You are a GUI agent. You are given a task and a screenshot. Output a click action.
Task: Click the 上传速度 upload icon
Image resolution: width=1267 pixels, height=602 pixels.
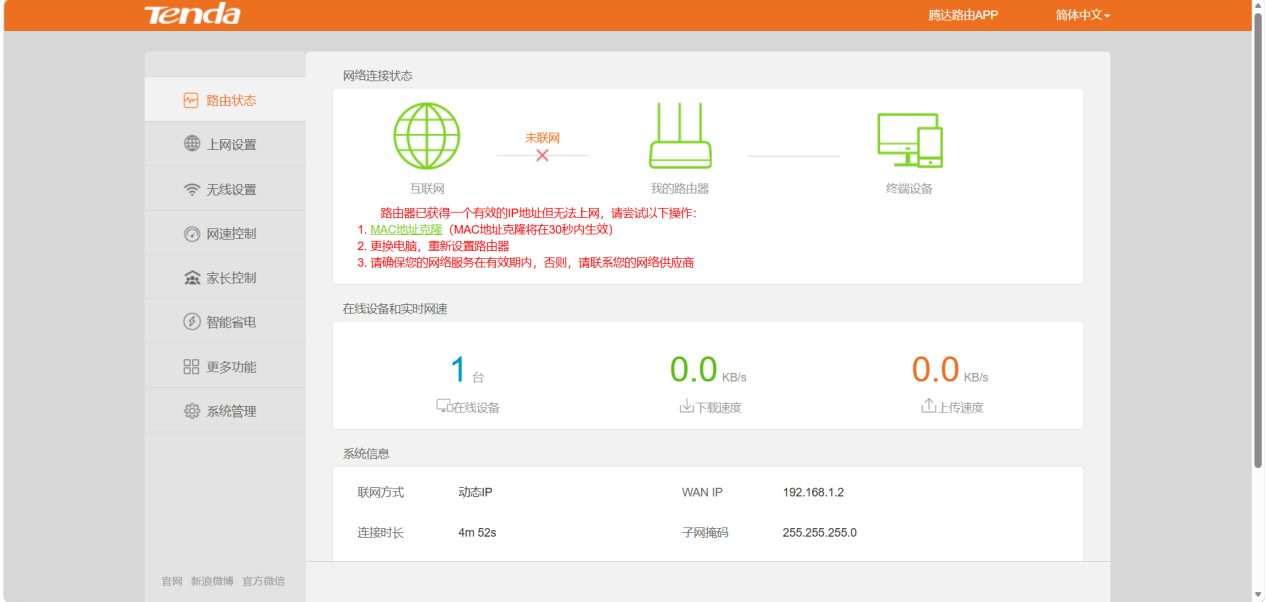929,406
